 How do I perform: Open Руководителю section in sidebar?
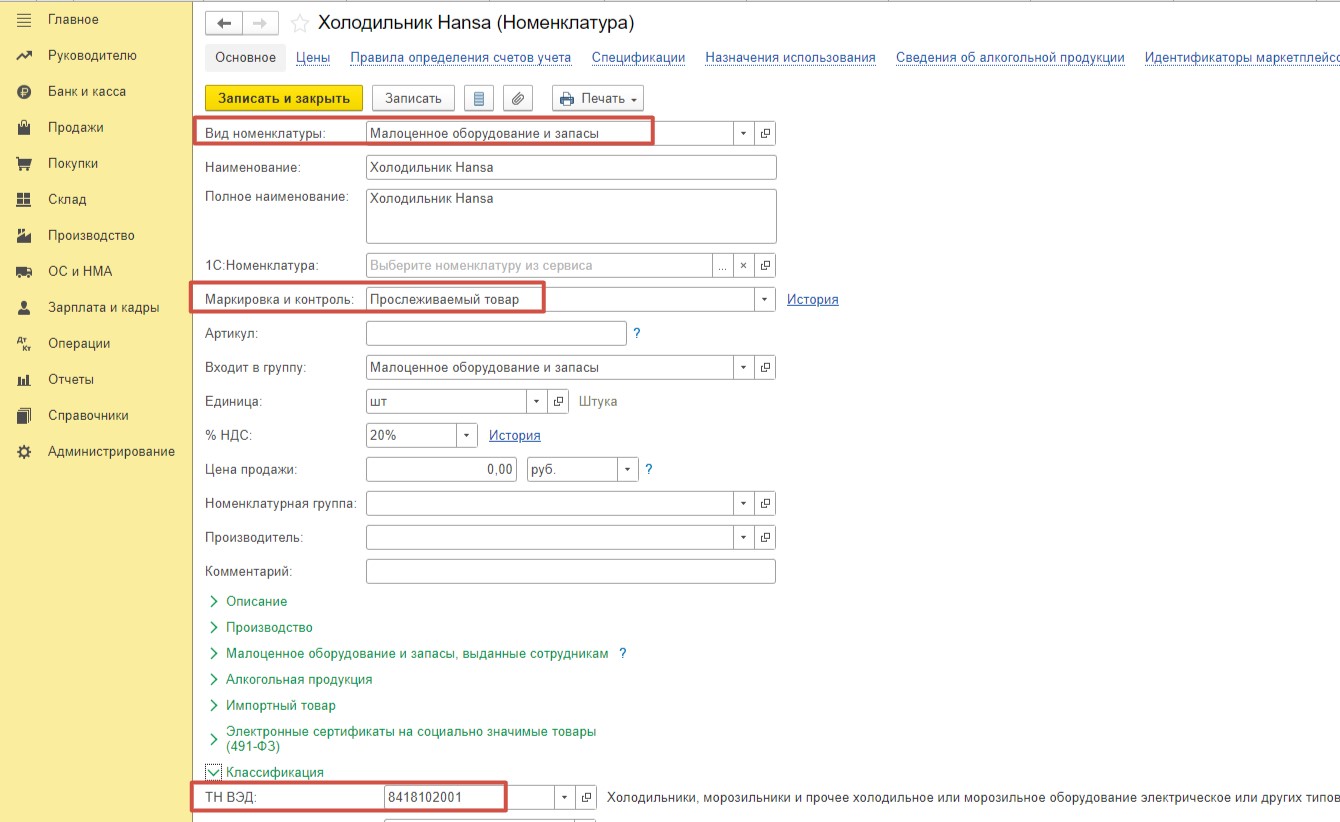(92, 55)
